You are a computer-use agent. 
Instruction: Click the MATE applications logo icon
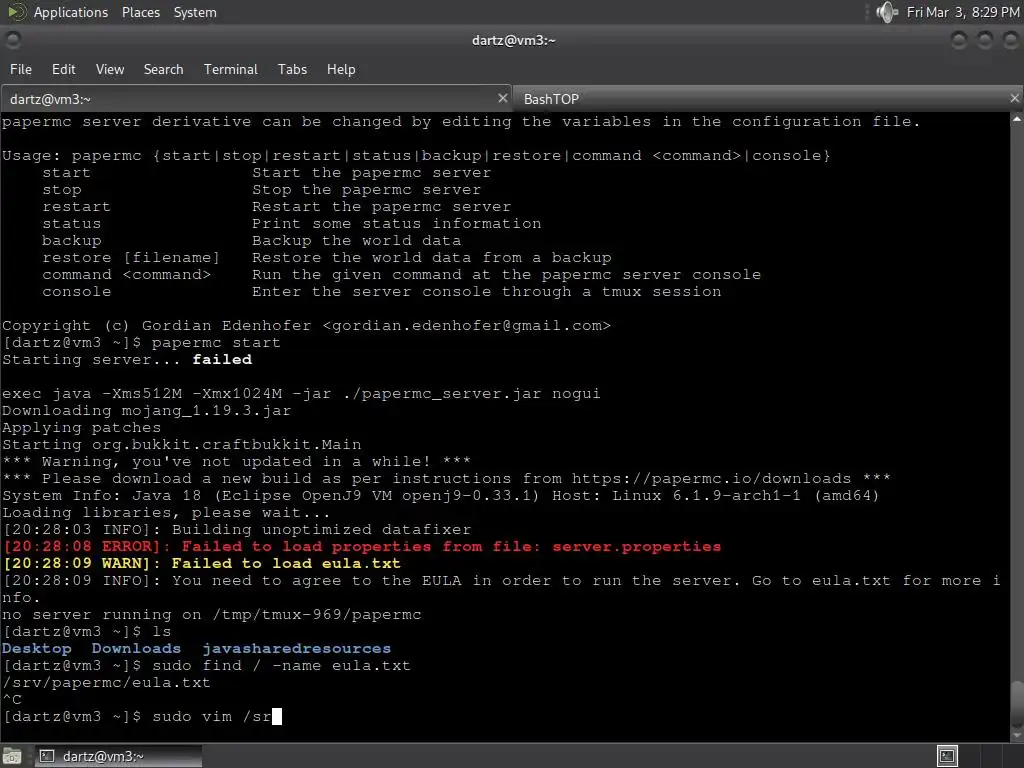tap(16, 12)
